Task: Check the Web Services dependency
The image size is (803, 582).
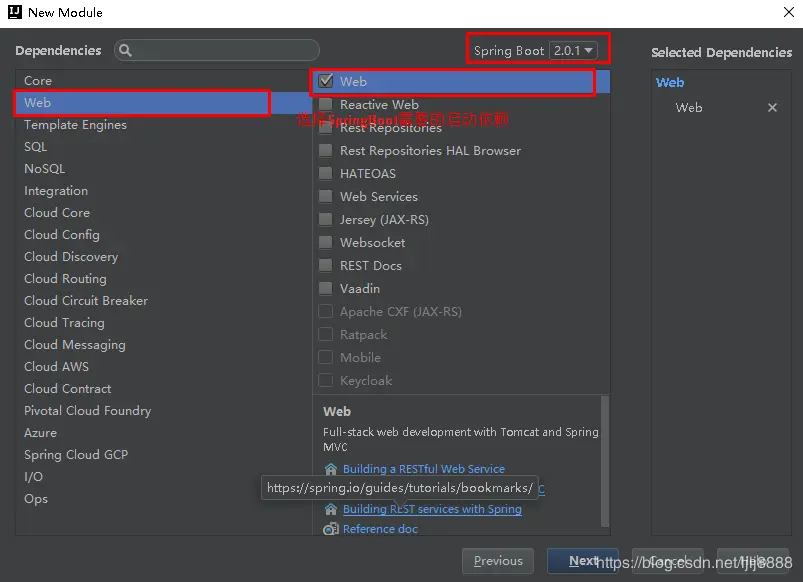Action: pyautogui.click(x=326, y=196)
